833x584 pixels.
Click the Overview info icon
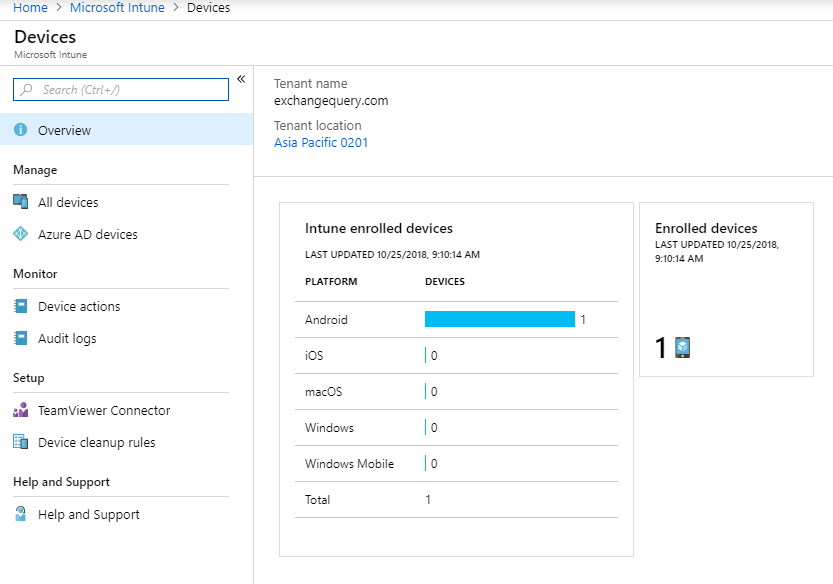coord(20,130)
